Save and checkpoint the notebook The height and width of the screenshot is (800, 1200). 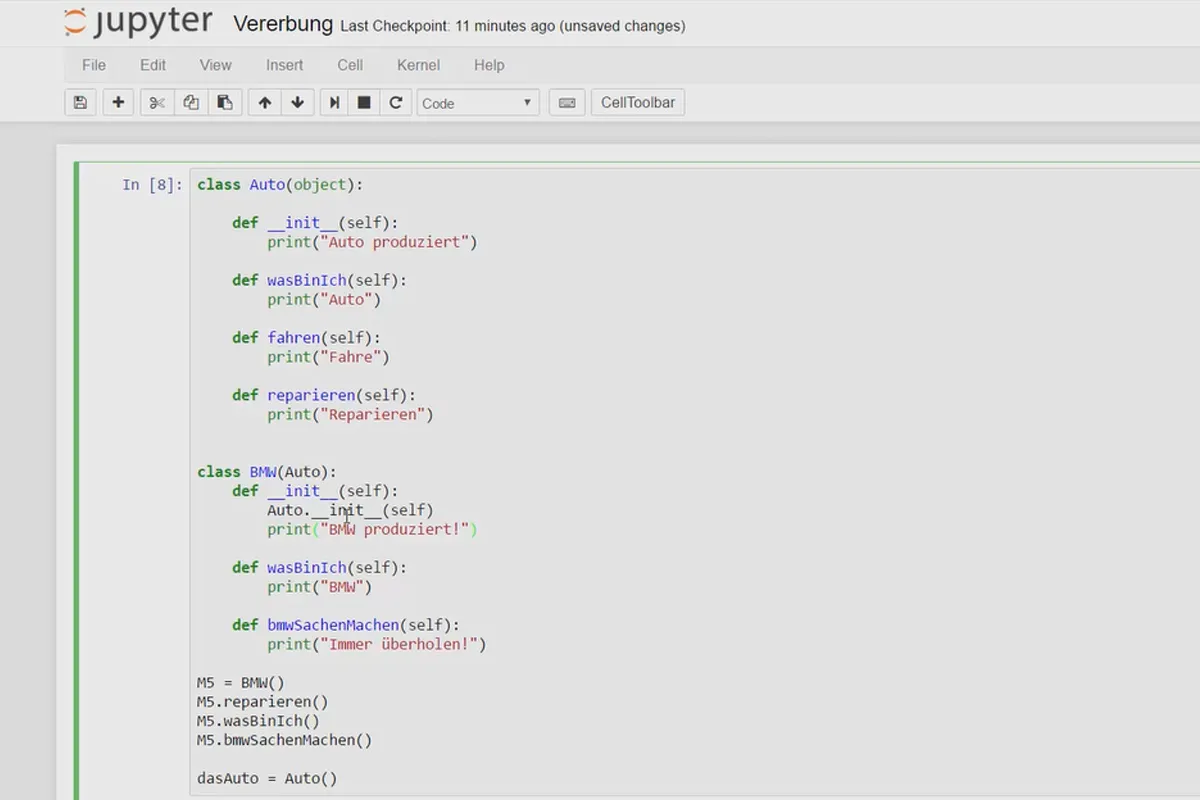[80, 102]
